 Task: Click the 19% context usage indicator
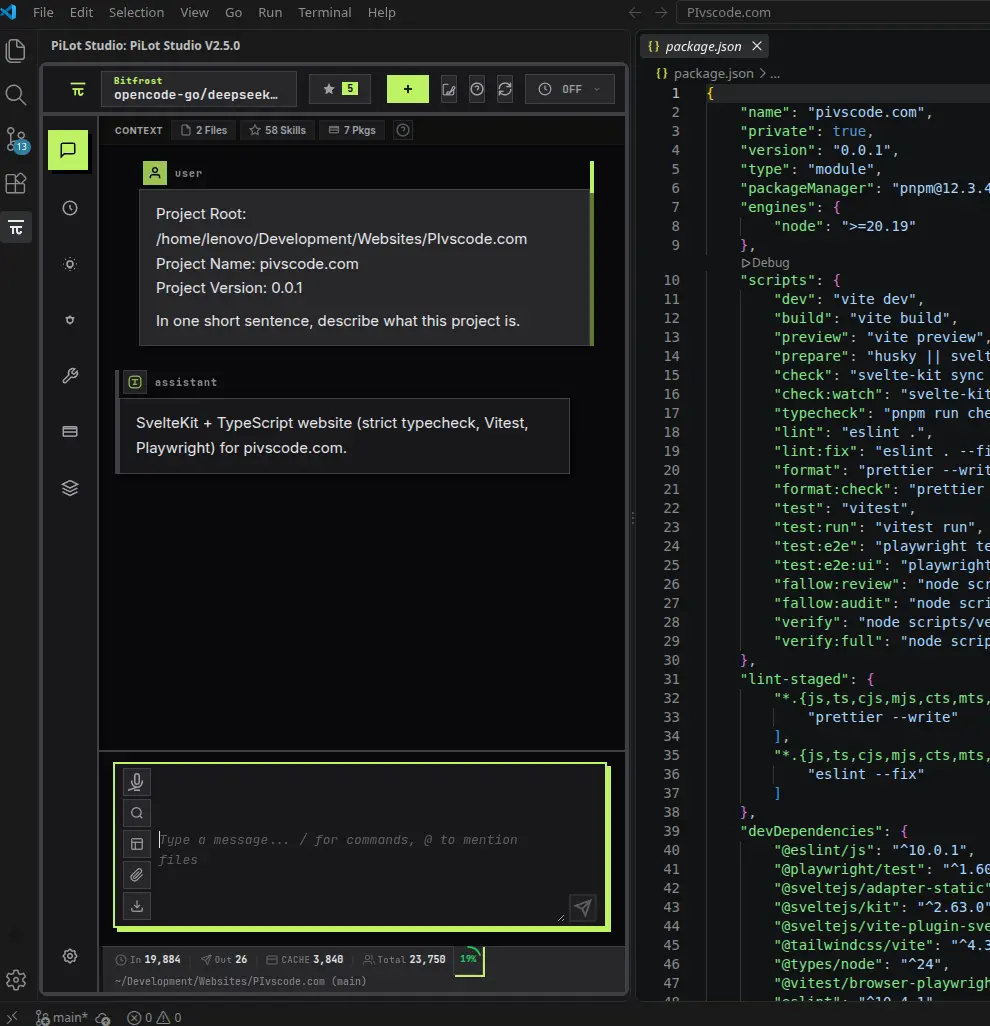click(x=469, y=959)
